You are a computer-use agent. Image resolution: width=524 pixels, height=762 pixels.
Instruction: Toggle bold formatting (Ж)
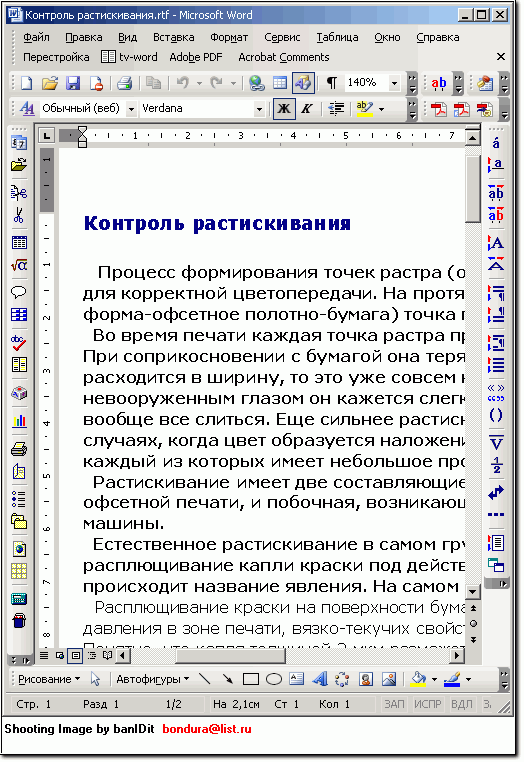tap(284, 109)
